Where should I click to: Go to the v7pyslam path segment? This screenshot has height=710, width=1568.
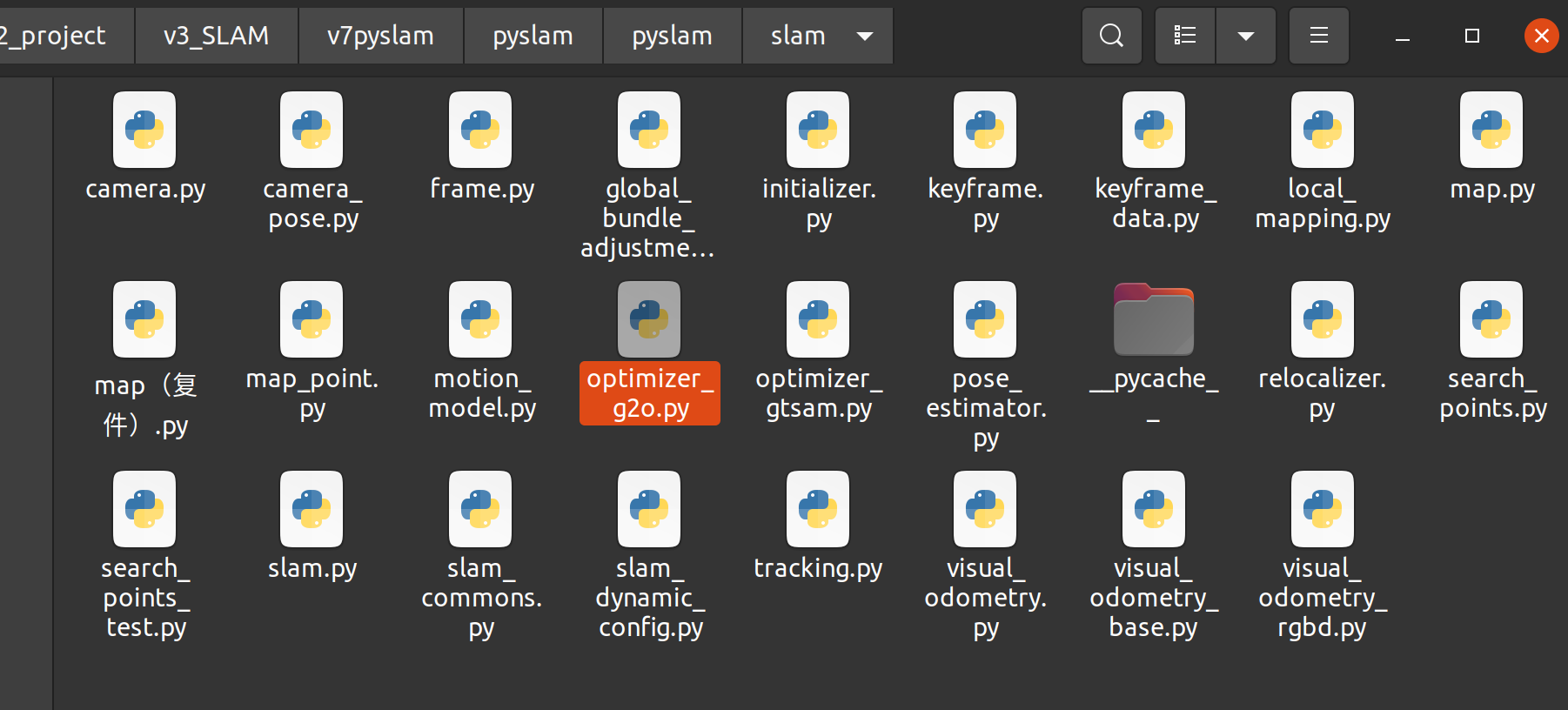(x=381, y=36)
